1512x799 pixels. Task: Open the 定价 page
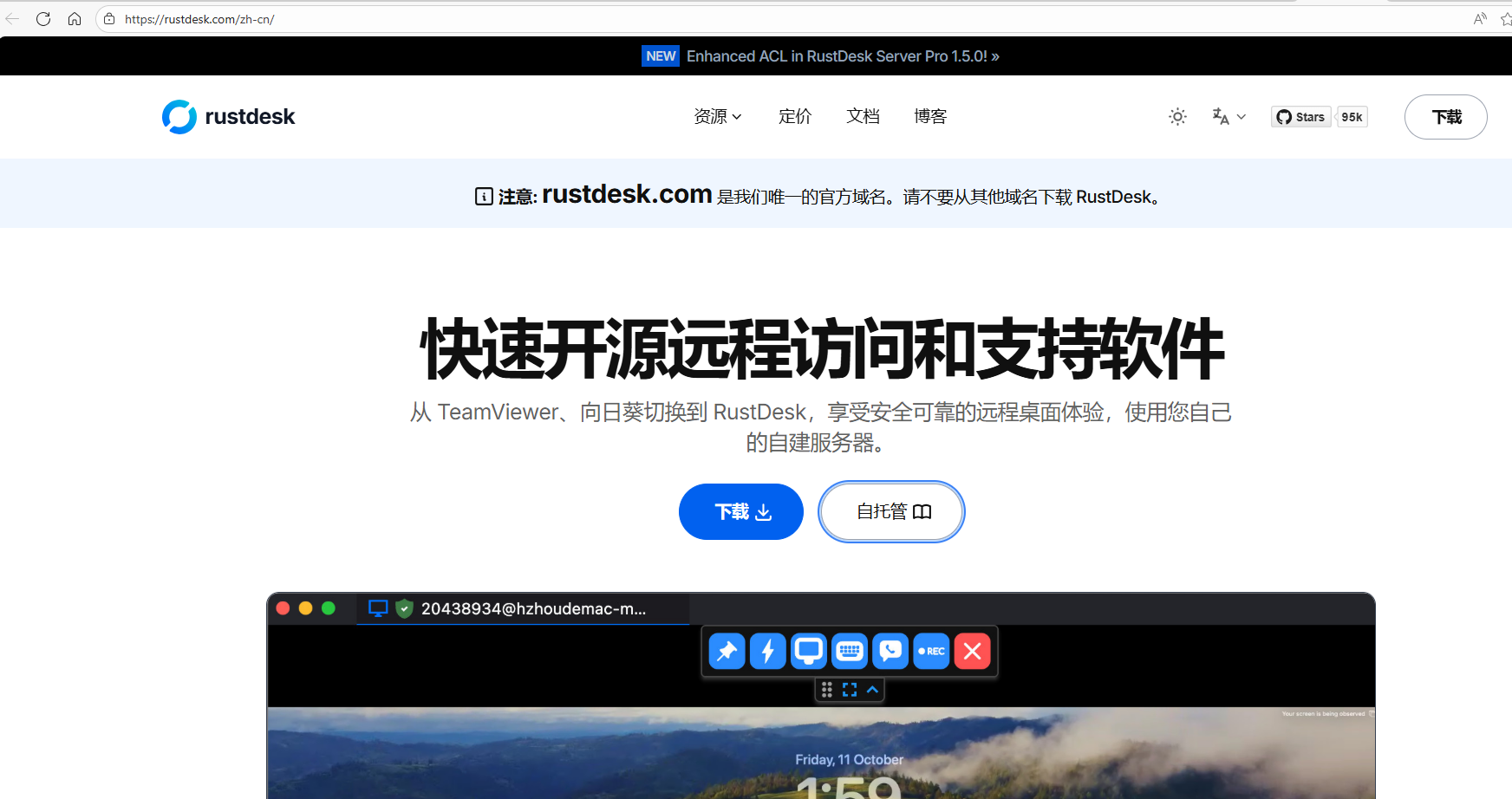click(795, 116)
